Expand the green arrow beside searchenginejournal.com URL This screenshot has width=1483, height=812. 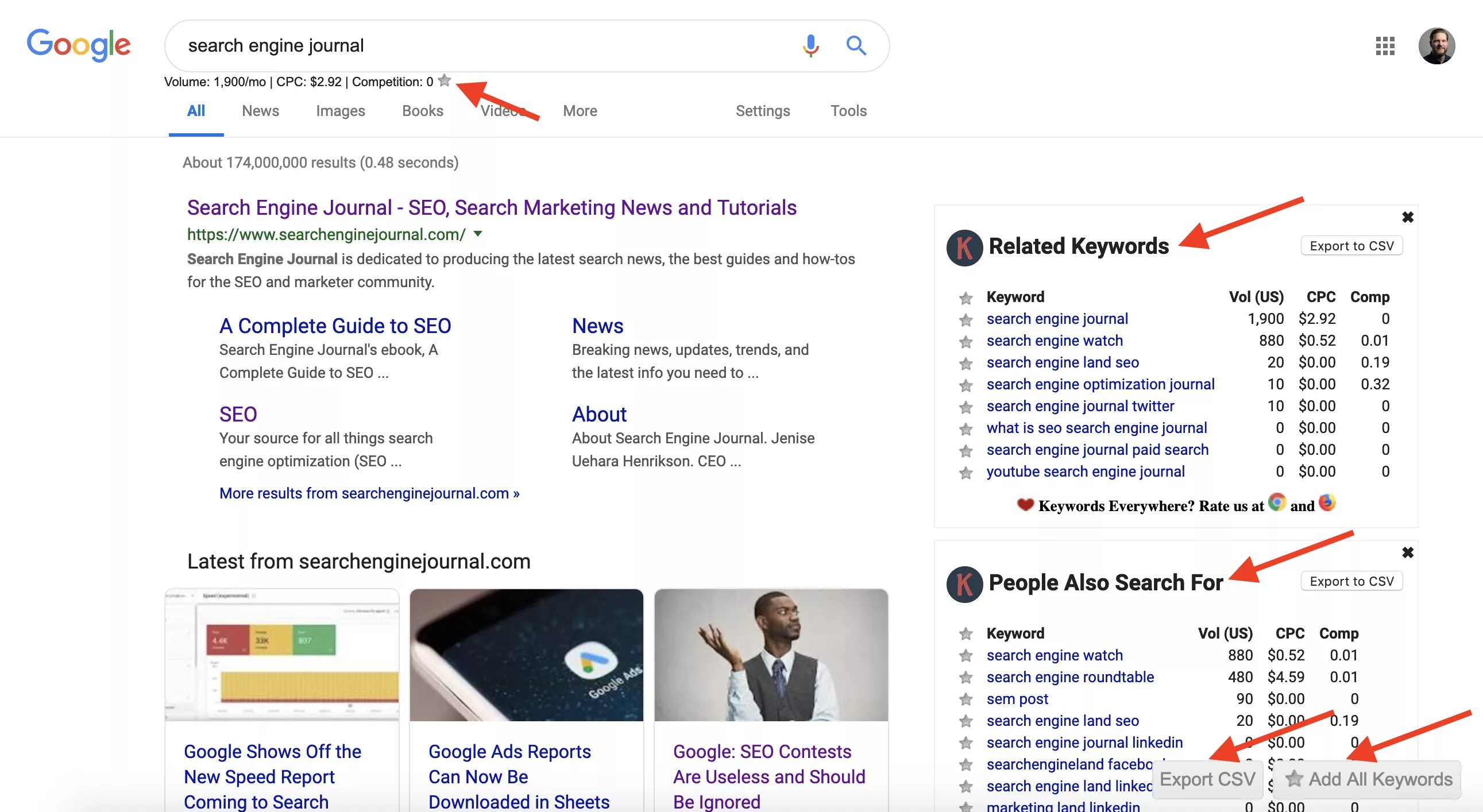[x=478, y=234]
